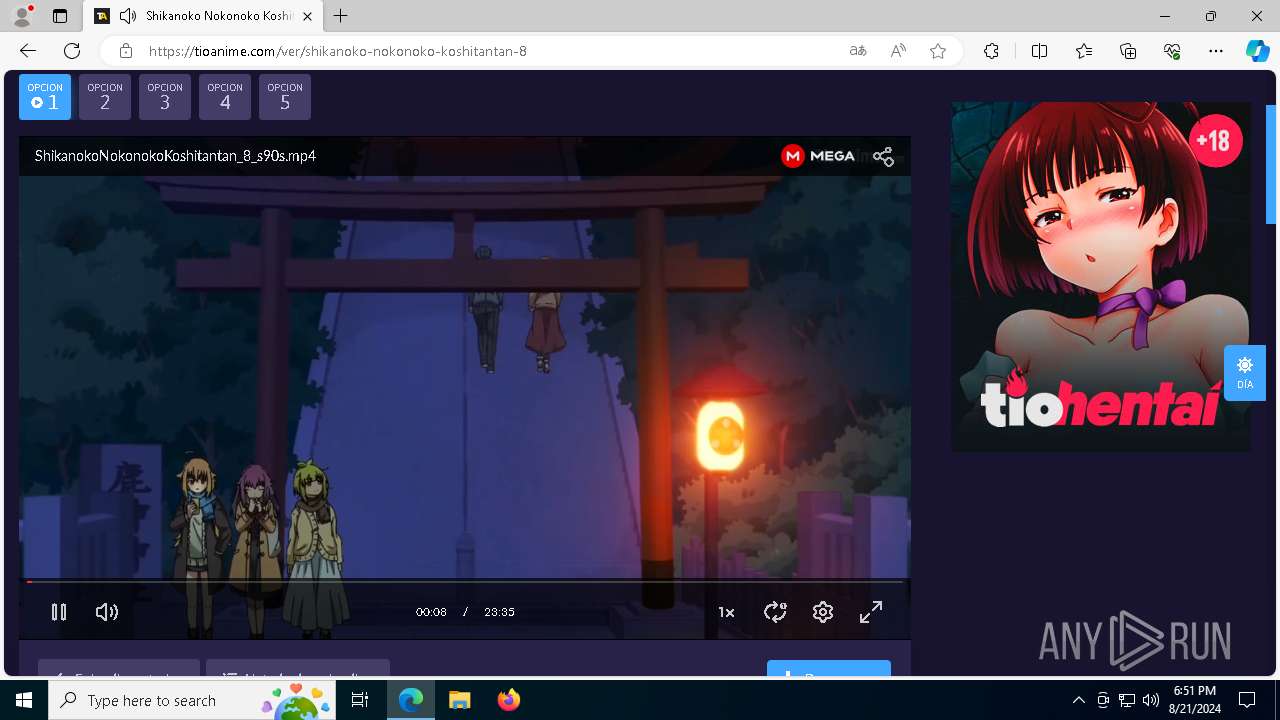
Task: Switch to Opcion 3 server
Action: point(165,97)
